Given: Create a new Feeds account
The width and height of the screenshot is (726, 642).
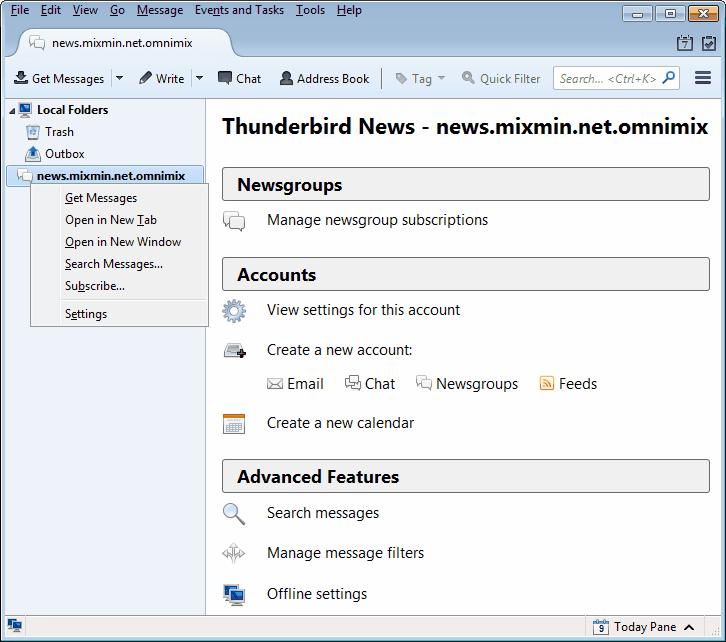Looking at the screenshot, I should [x=568, y=384].
